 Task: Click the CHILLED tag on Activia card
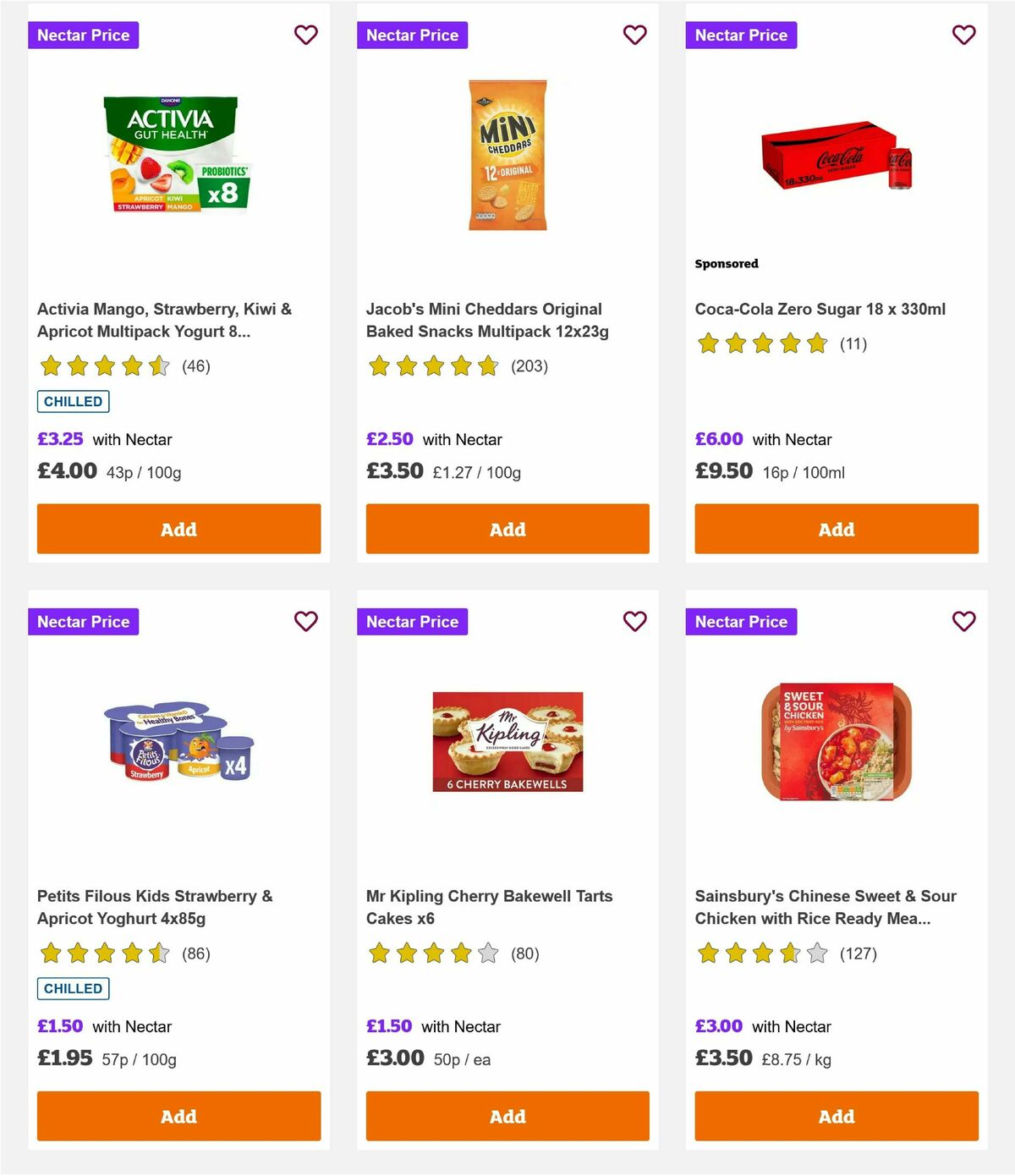tap(73, 401)
